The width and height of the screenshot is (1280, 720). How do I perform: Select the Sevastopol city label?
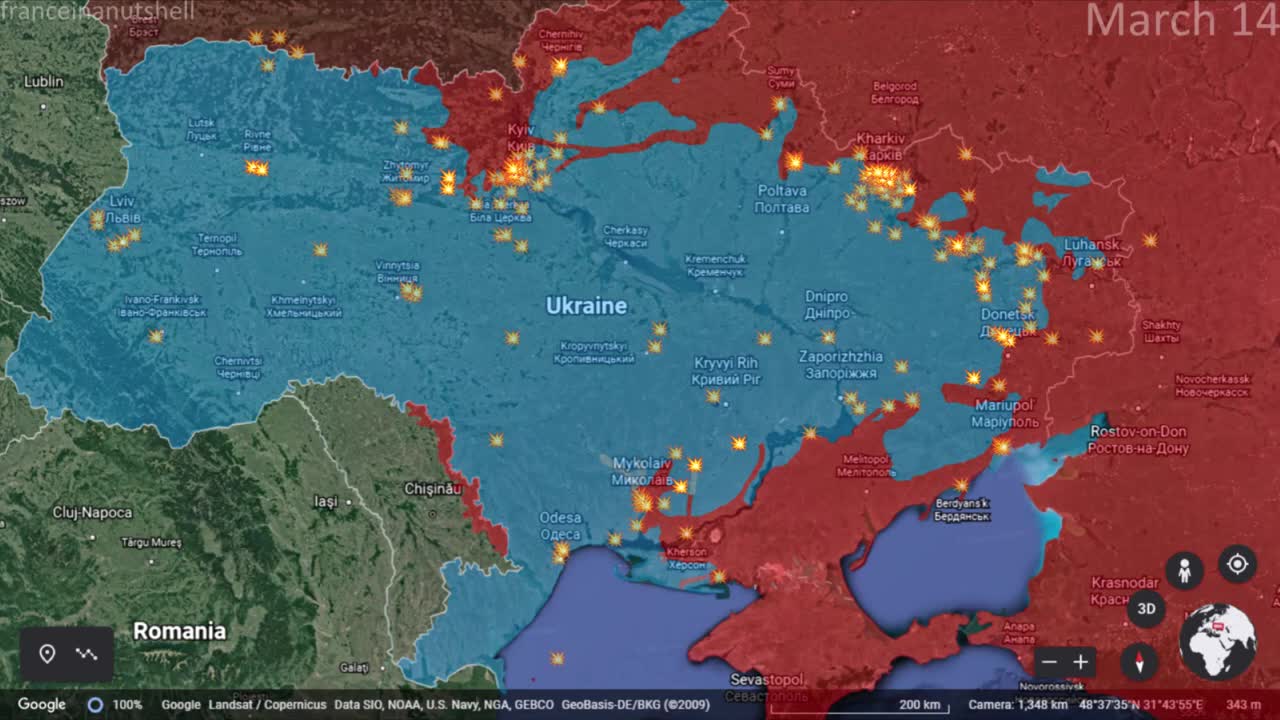point(766,686)
